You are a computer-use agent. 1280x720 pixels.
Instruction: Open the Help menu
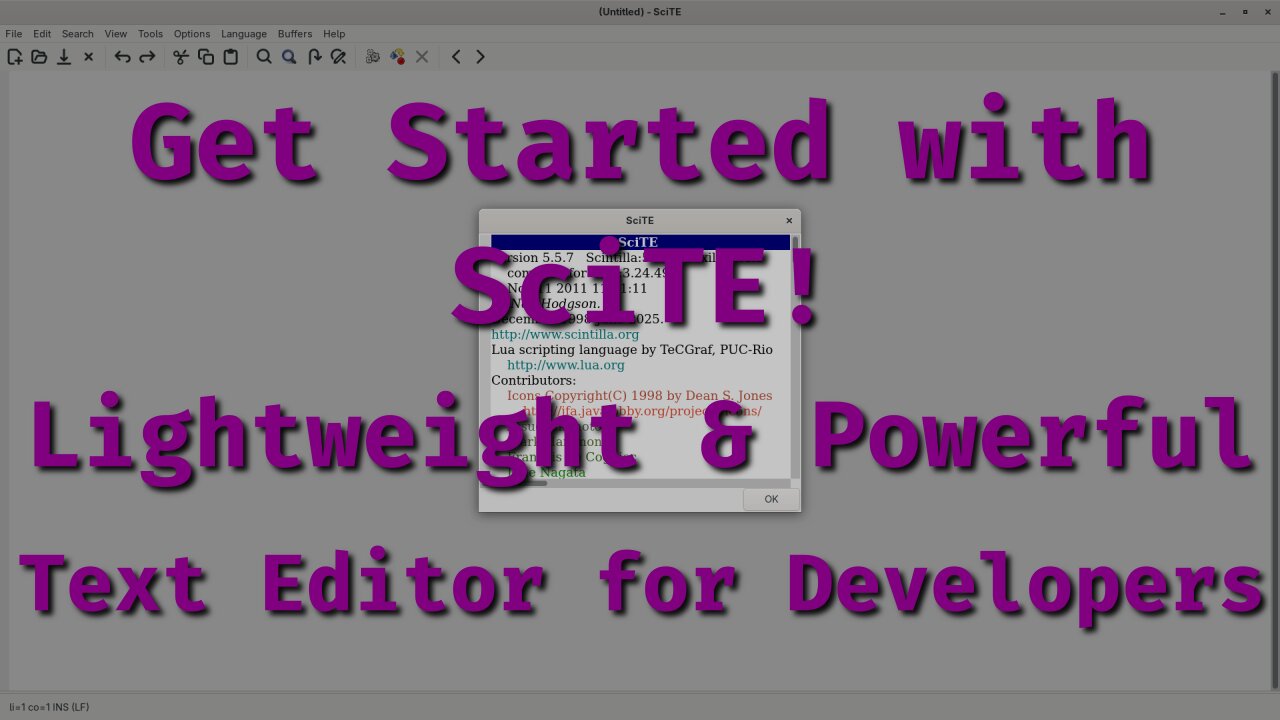click(334, 34)
